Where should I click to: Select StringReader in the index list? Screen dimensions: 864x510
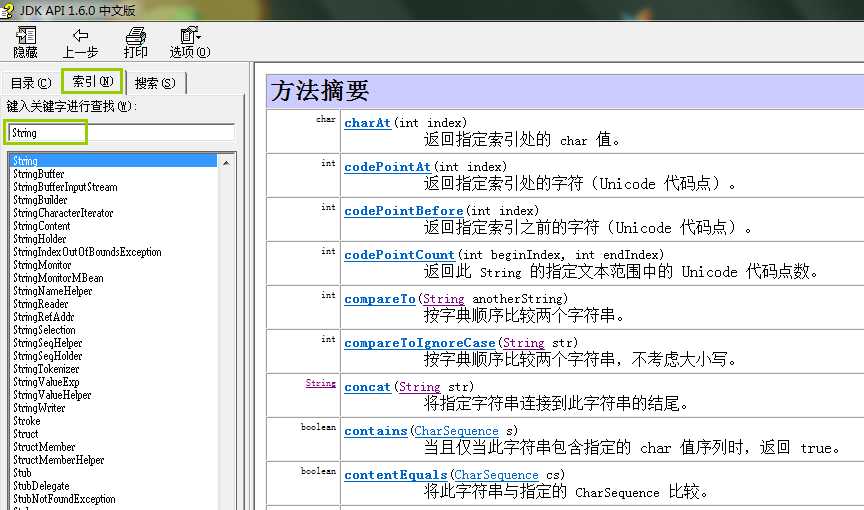[x=40, y=304]
